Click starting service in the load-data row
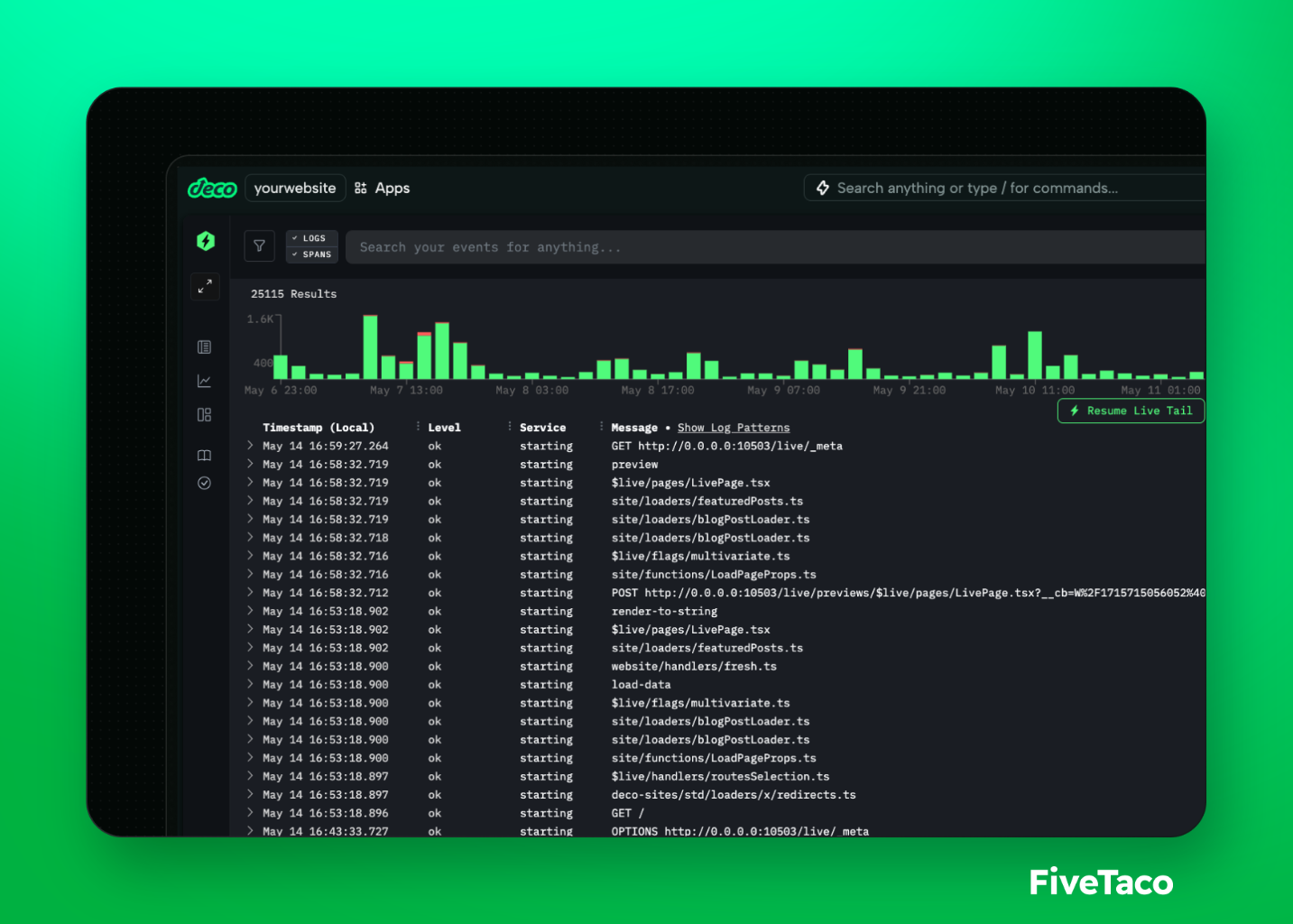Viewport: 1293px width, 924px height. click(x=546, y=685)
